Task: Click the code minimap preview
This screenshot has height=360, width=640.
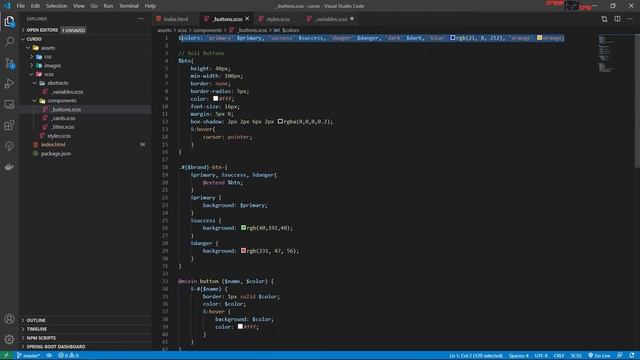Action: (606, 53)
